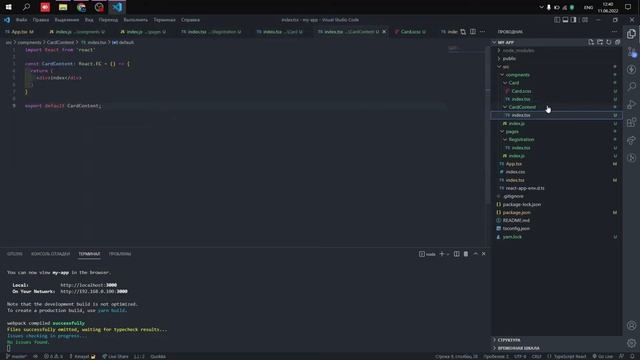Viewport: 640px width, 360px height.
Task: Split the terminal panel
Action: [x=456, y=254]
